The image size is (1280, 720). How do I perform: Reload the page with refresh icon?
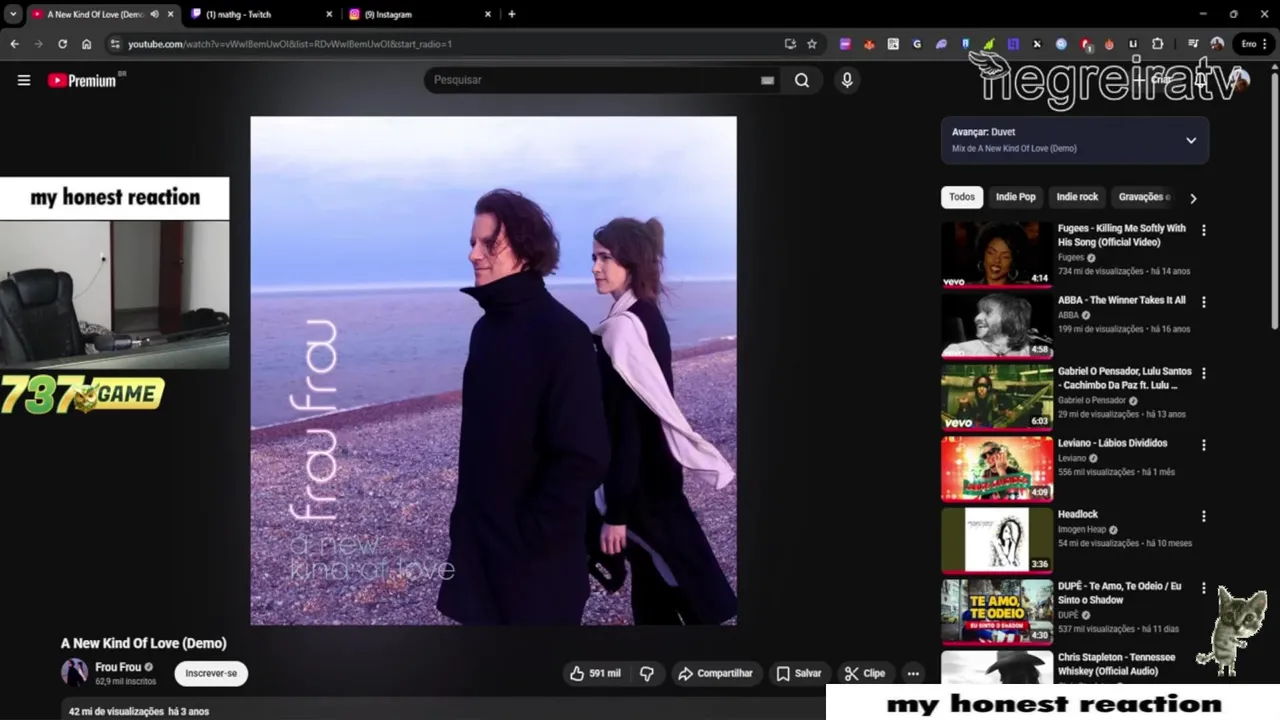[x=62, y=44]
